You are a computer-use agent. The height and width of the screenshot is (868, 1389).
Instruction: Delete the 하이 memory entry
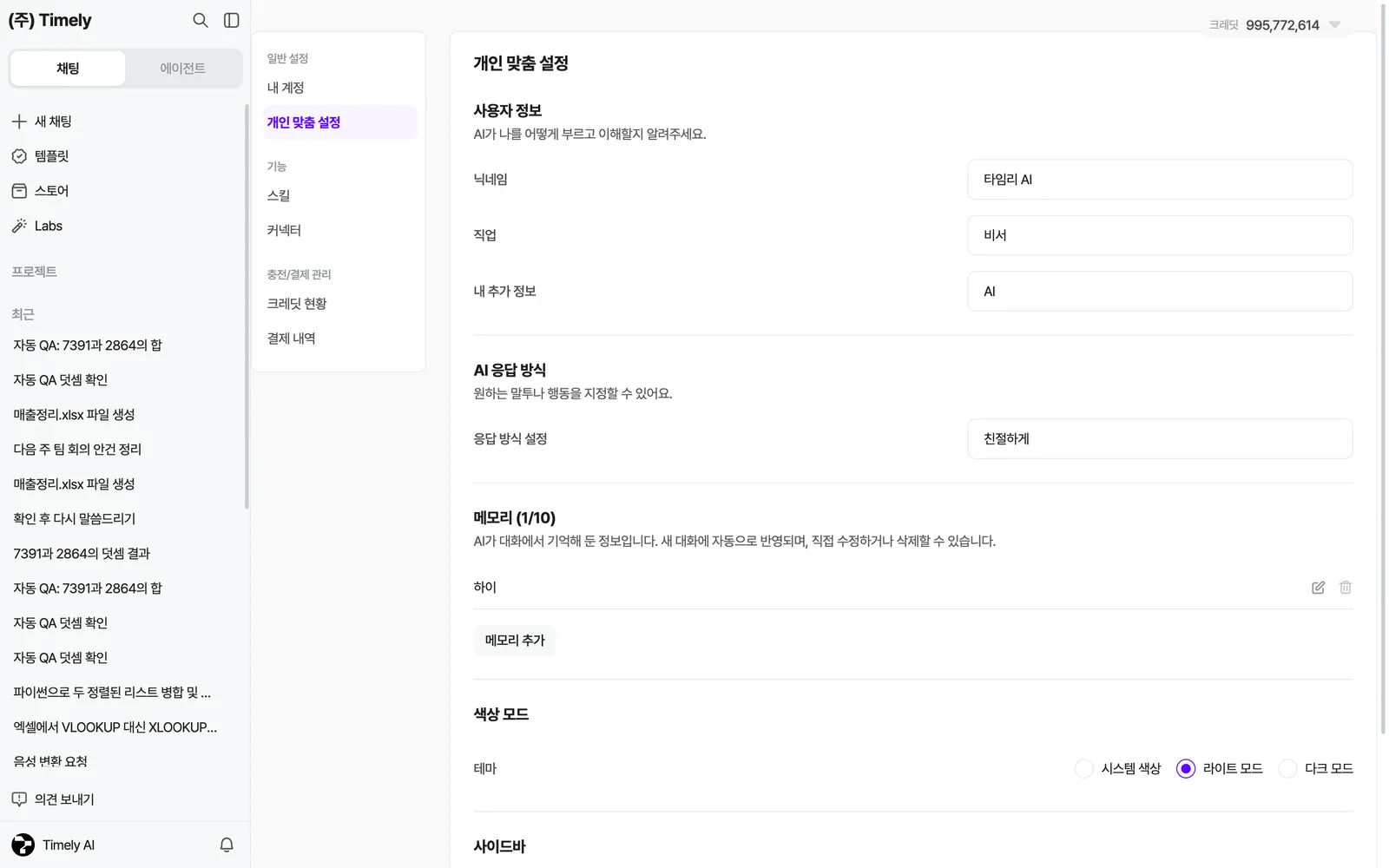click(x=1346, y=588)
